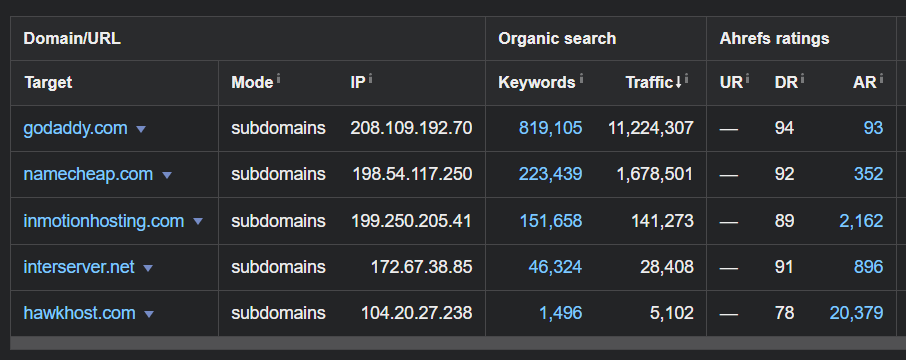Image resolution: width=906 pixels, height=360 pixels.
Task: Click info icon next to DR header
Action: [x=802, y=79]
